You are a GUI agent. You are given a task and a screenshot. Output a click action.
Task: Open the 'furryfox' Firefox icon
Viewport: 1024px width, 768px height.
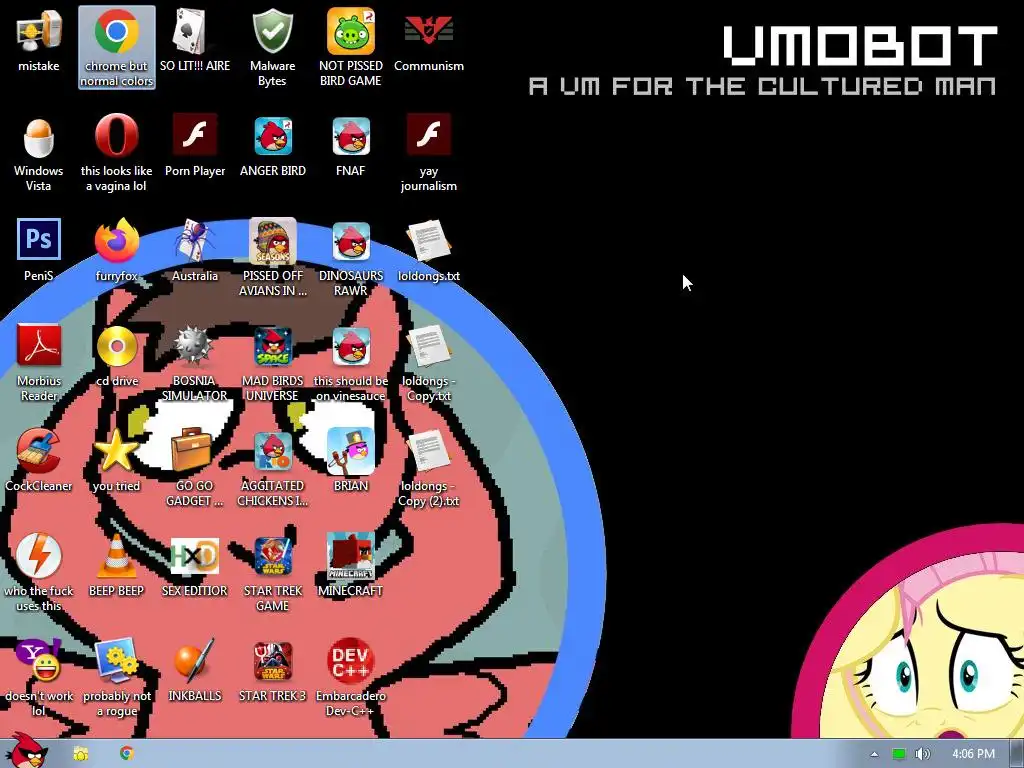[x=117, y=250]
